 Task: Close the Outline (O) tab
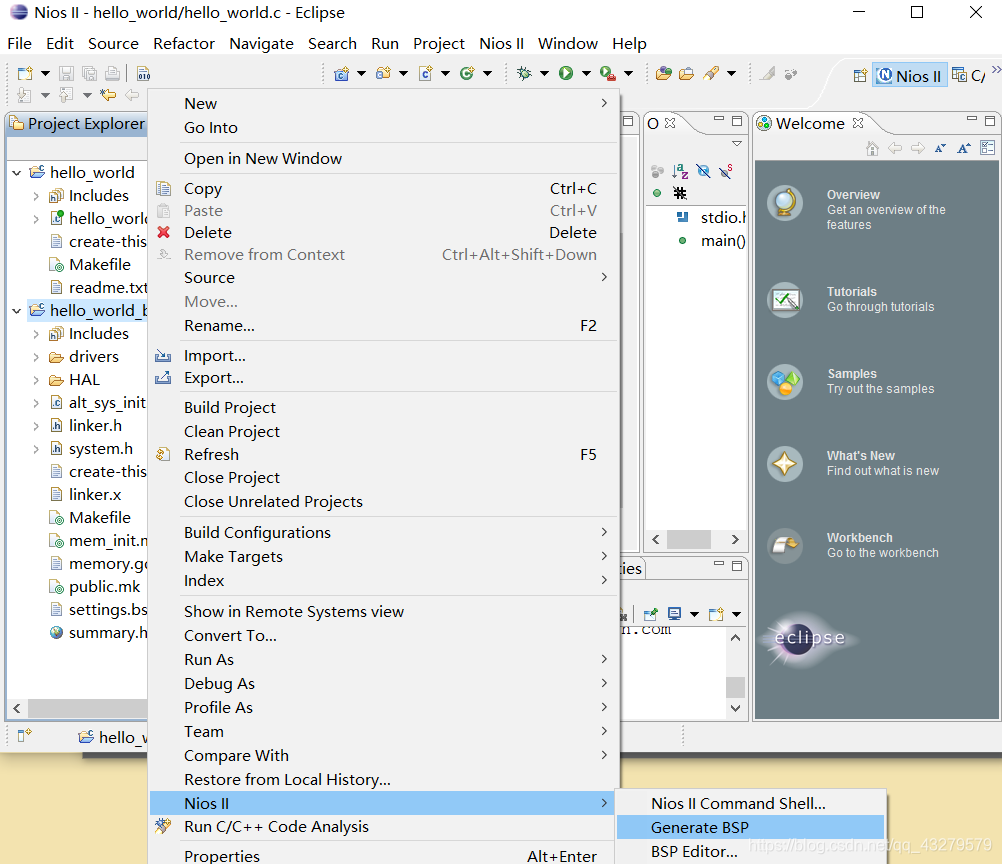pos(670,123)
